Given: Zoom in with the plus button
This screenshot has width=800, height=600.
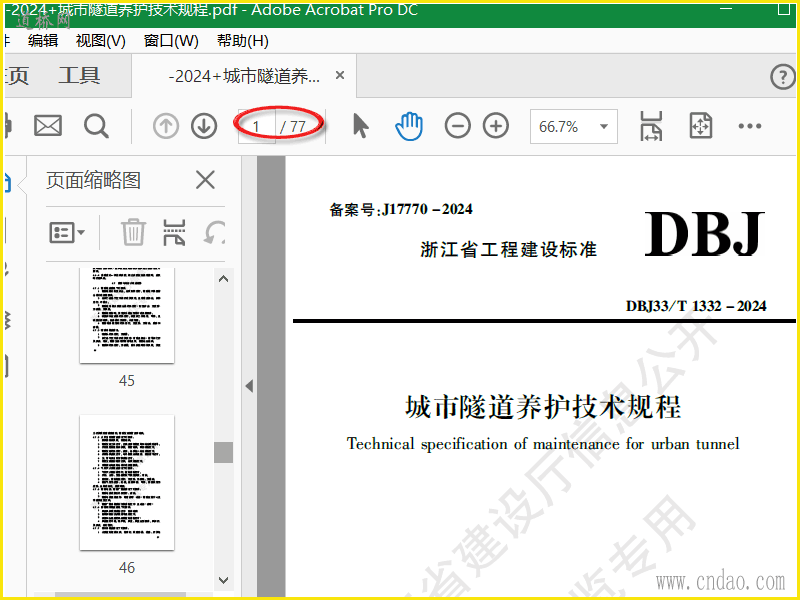Looking at the screenshot, I should point(496,126).
